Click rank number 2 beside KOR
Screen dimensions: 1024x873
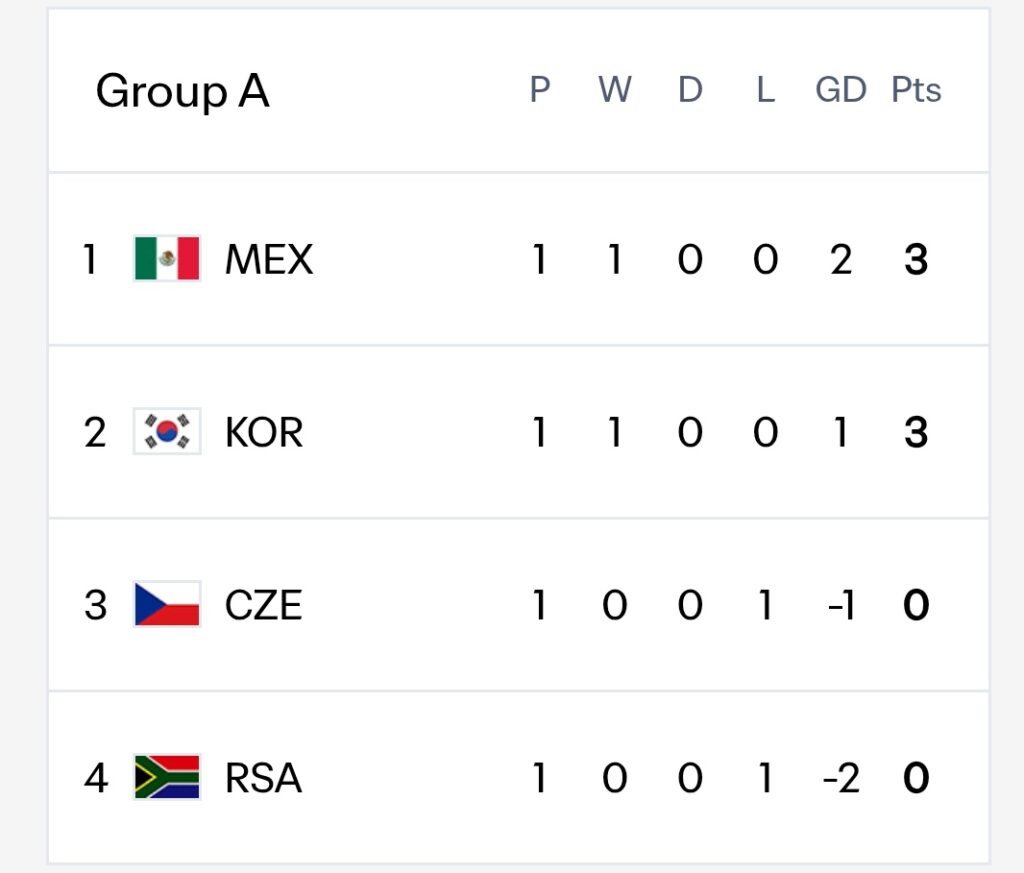[x=95, y=432]
